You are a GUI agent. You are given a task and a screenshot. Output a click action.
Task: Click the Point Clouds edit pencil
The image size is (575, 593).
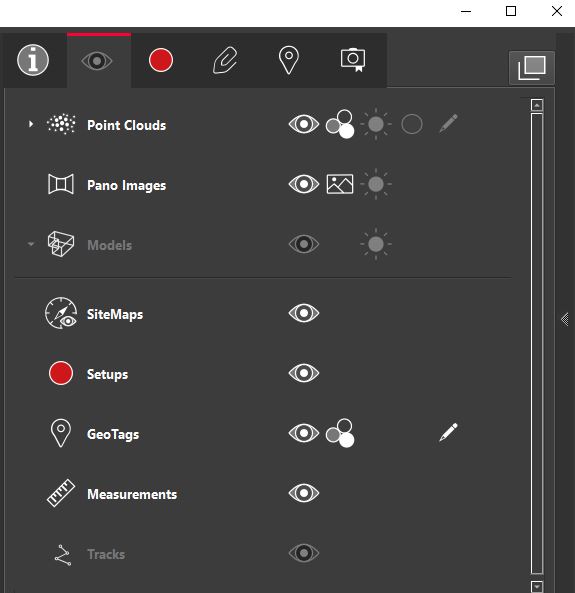point(448,123)
